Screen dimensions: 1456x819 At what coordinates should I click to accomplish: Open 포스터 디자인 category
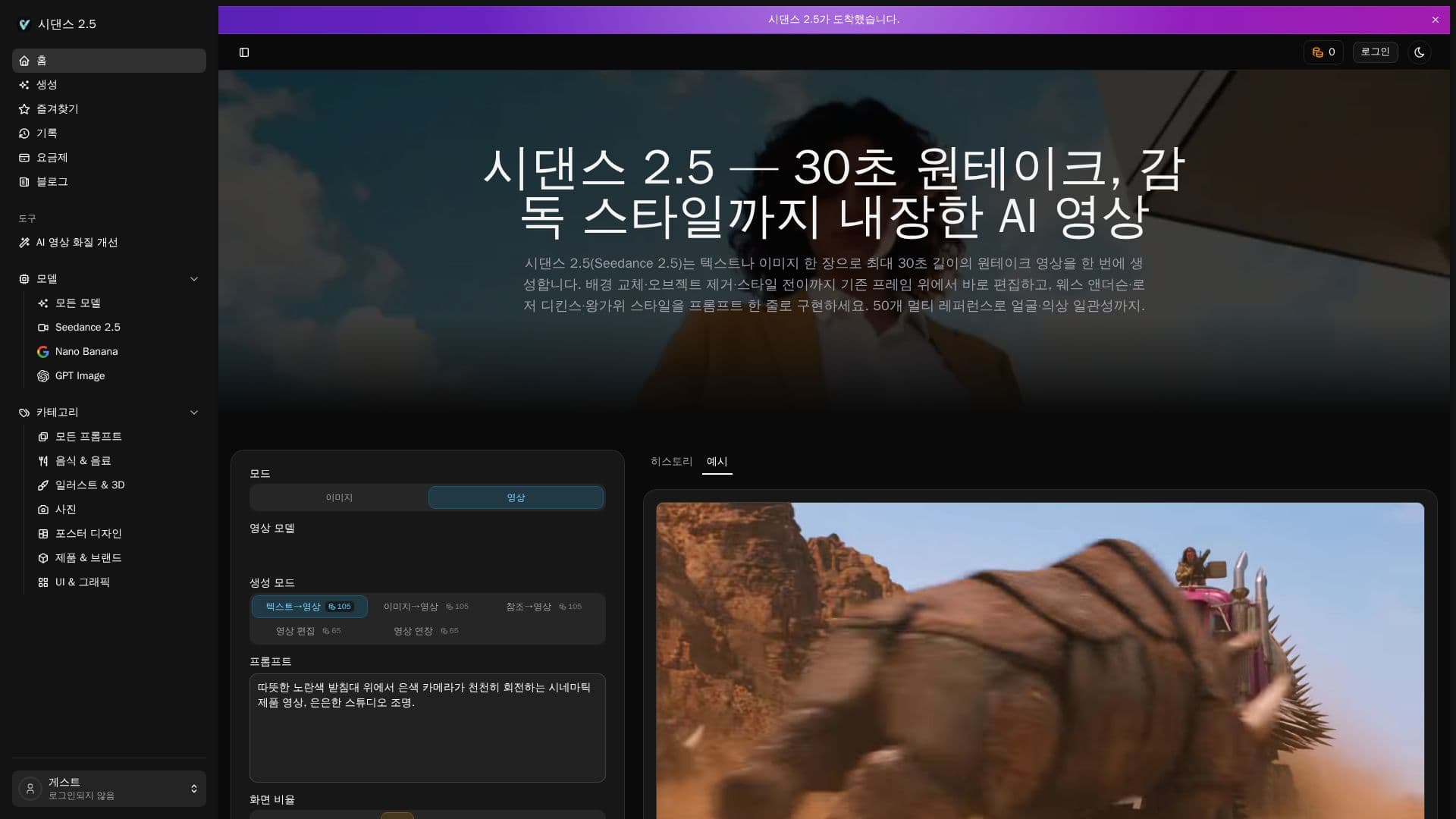[x=118, y=534]
